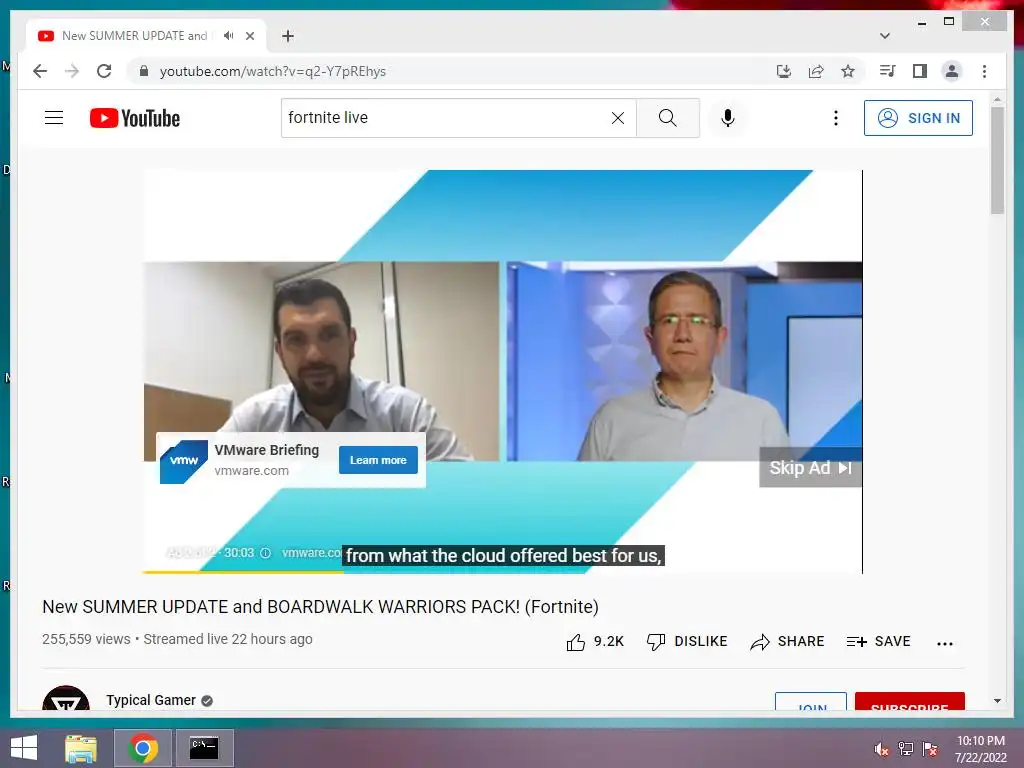Mute tab via speaker icon on tab

[x=228, y=36]
